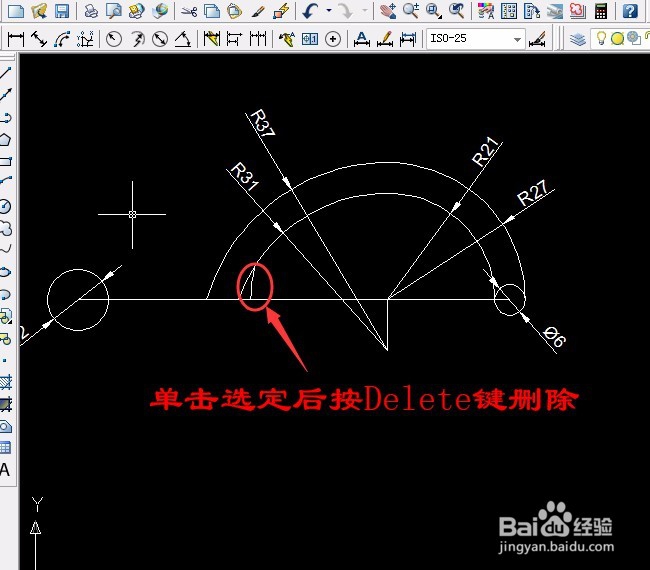The image size is (650, 570).
Task: Select Continue dimension tool
Action: 258,39
